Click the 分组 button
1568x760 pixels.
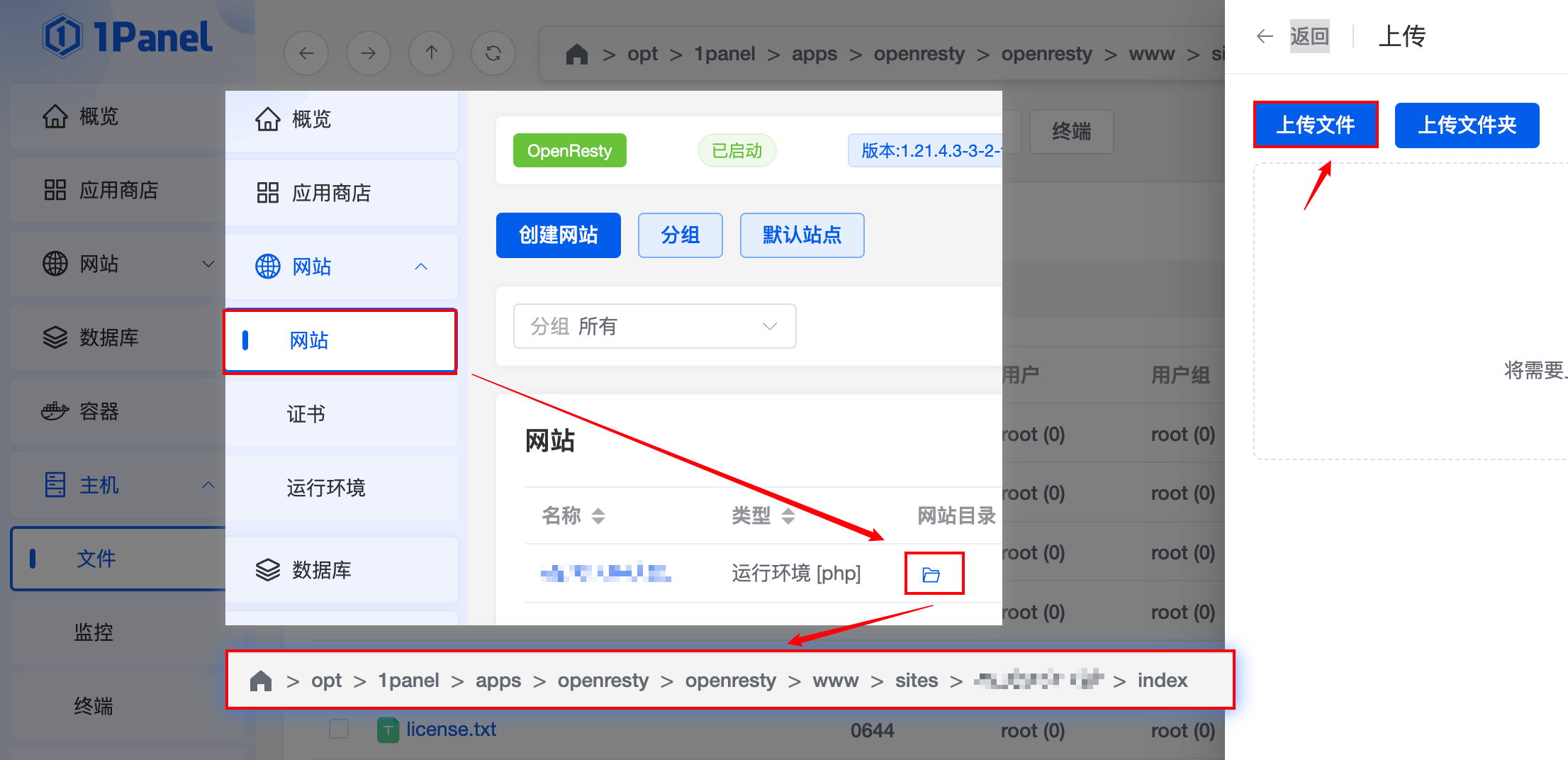tap(681, 235)
